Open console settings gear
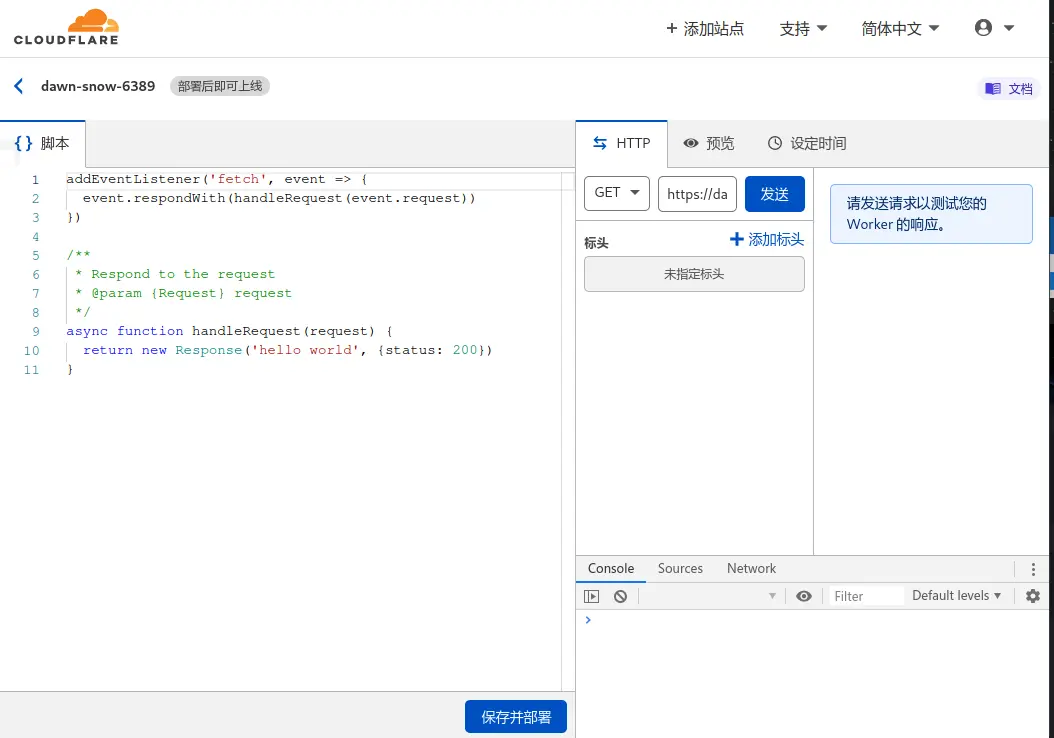Screen dimensions: 1054x738 coord(1033,596)
